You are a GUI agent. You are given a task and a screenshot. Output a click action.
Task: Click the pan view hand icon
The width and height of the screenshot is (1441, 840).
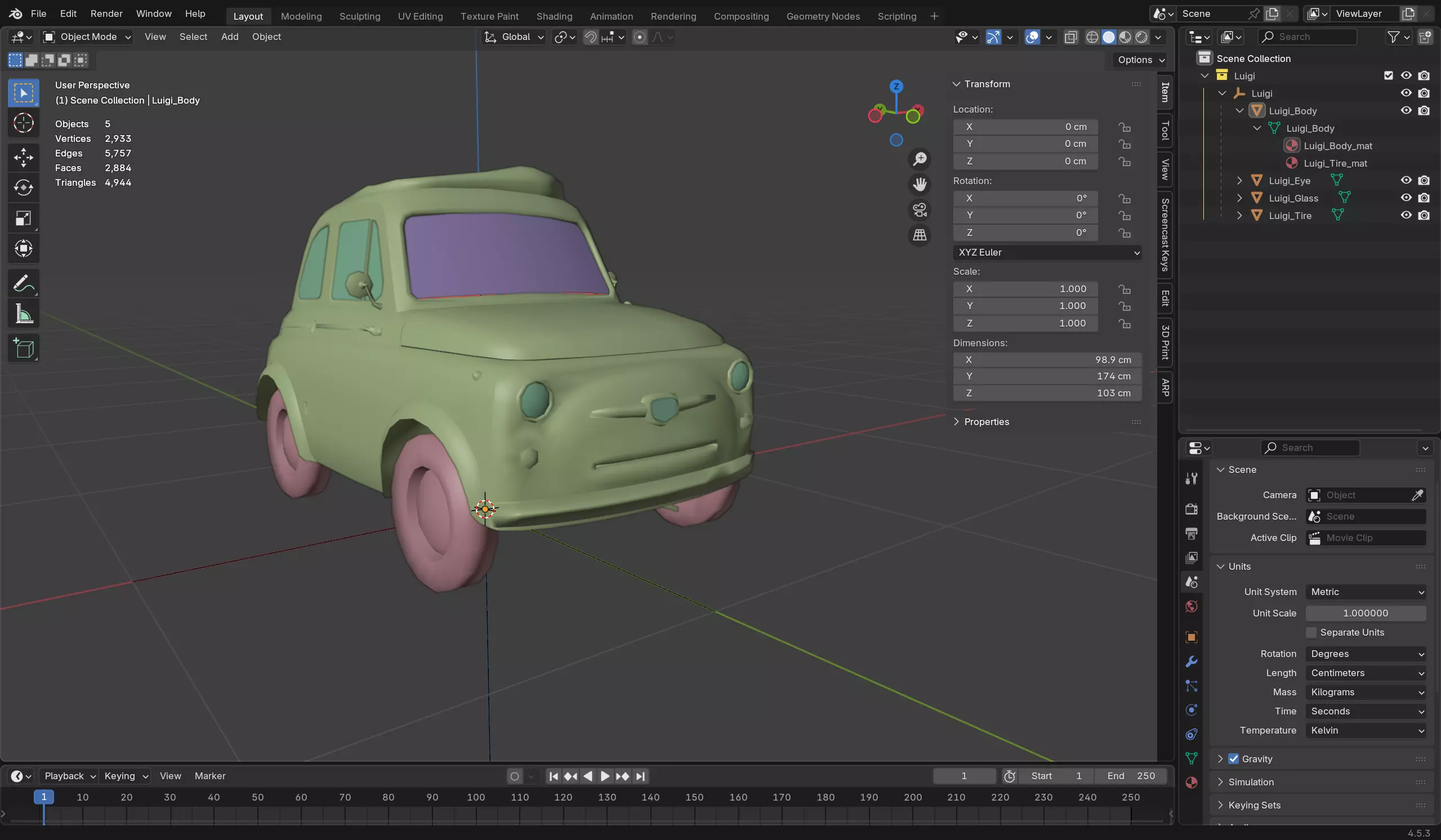point(920,184)
